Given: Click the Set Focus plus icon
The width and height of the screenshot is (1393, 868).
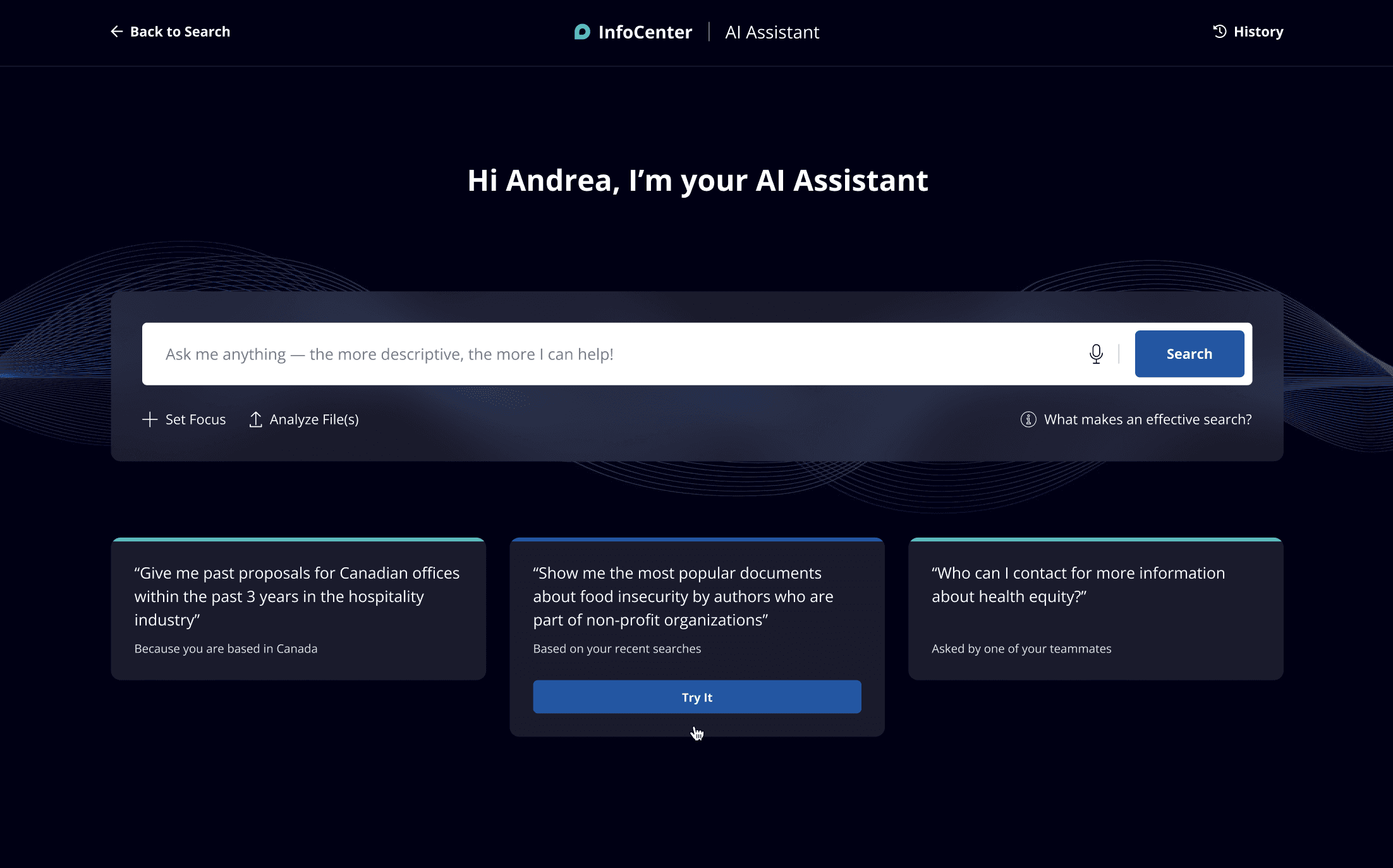Looking at the screenshot, I should (150, 419).
